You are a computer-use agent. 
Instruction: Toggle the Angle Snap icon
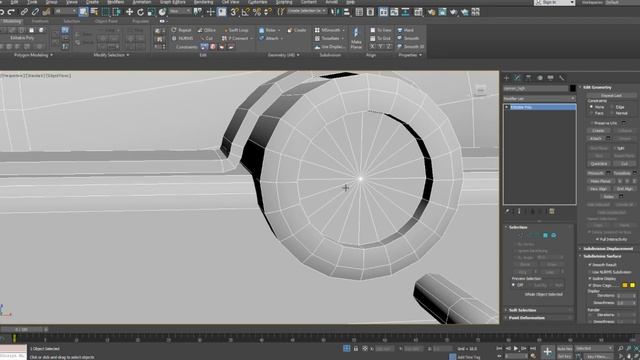[246, 12]
